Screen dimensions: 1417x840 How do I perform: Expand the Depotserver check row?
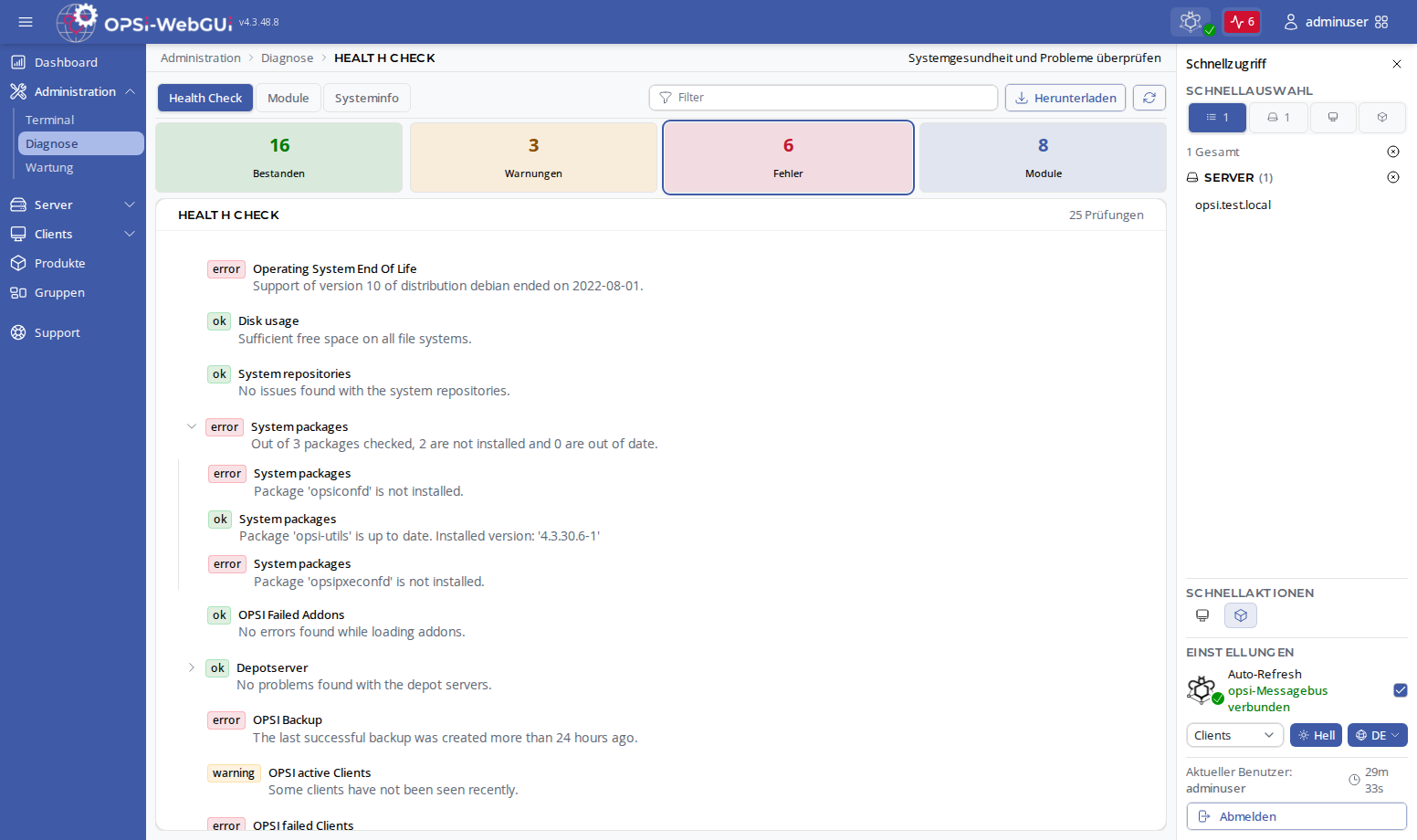pyautogui.click(x=192, y=667)
